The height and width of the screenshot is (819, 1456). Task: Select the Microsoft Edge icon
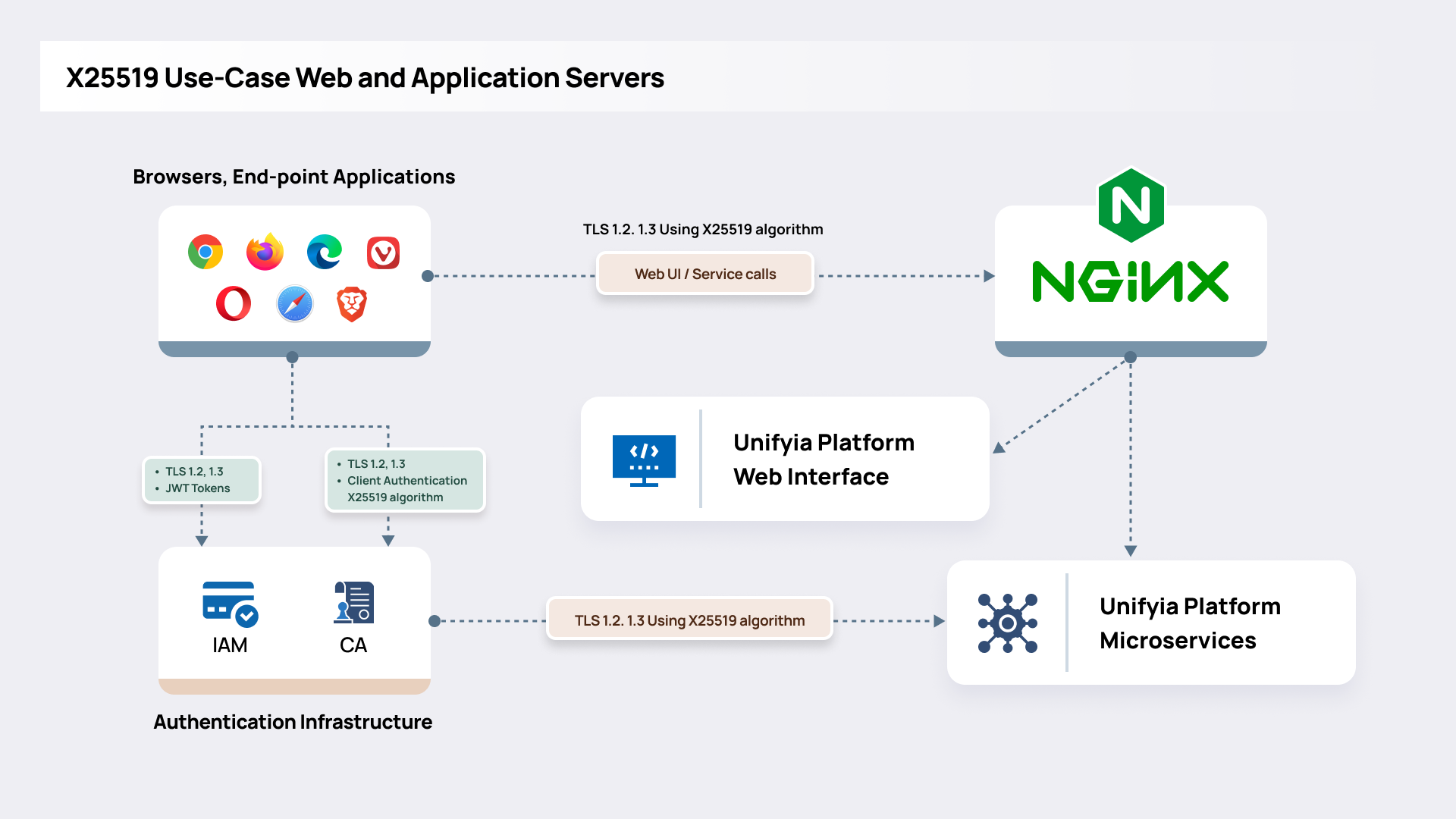pos(325,252)
